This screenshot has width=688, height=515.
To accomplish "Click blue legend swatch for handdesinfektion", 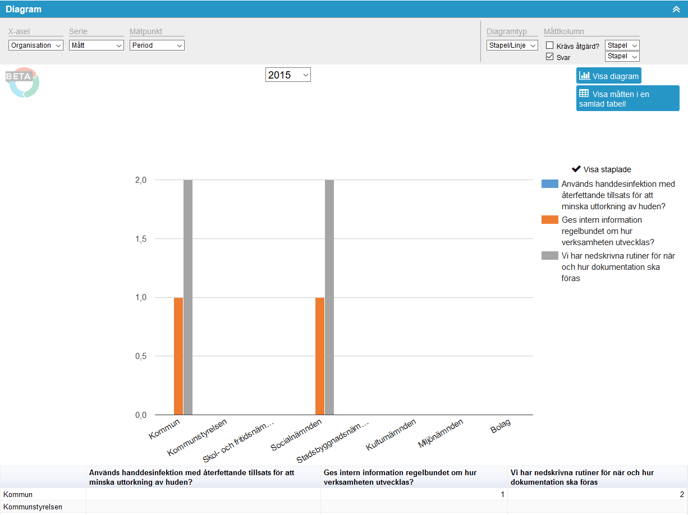I will (549, 184).
